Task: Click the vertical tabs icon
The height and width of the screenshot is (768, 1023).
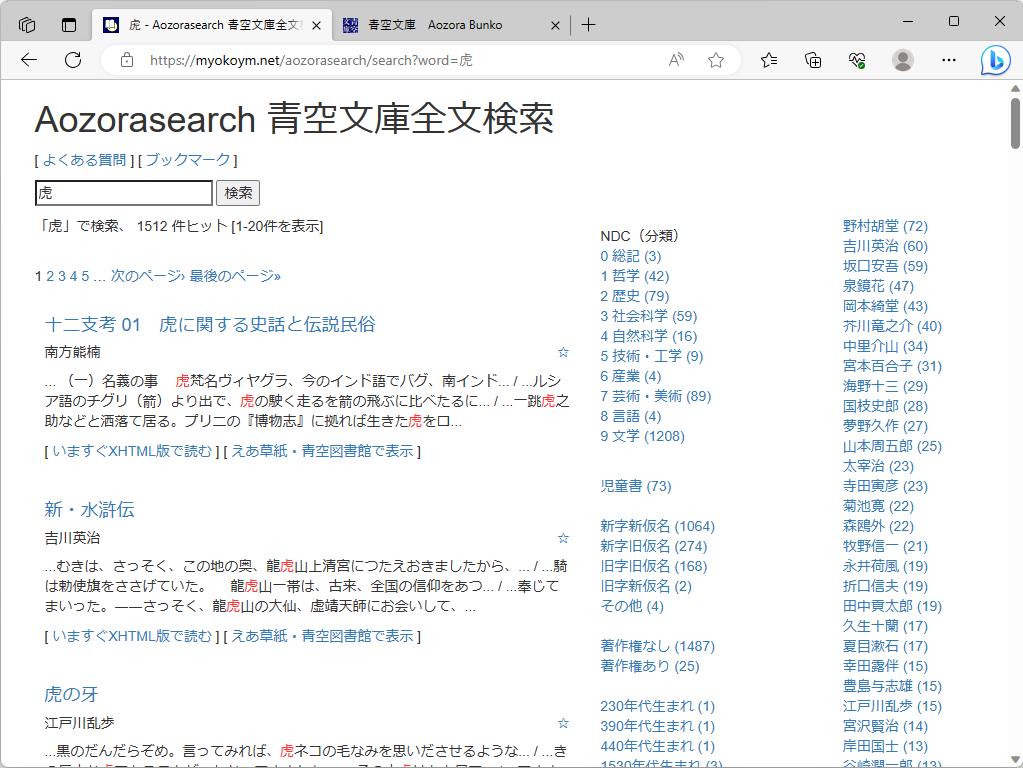Action: click(67, 24)
